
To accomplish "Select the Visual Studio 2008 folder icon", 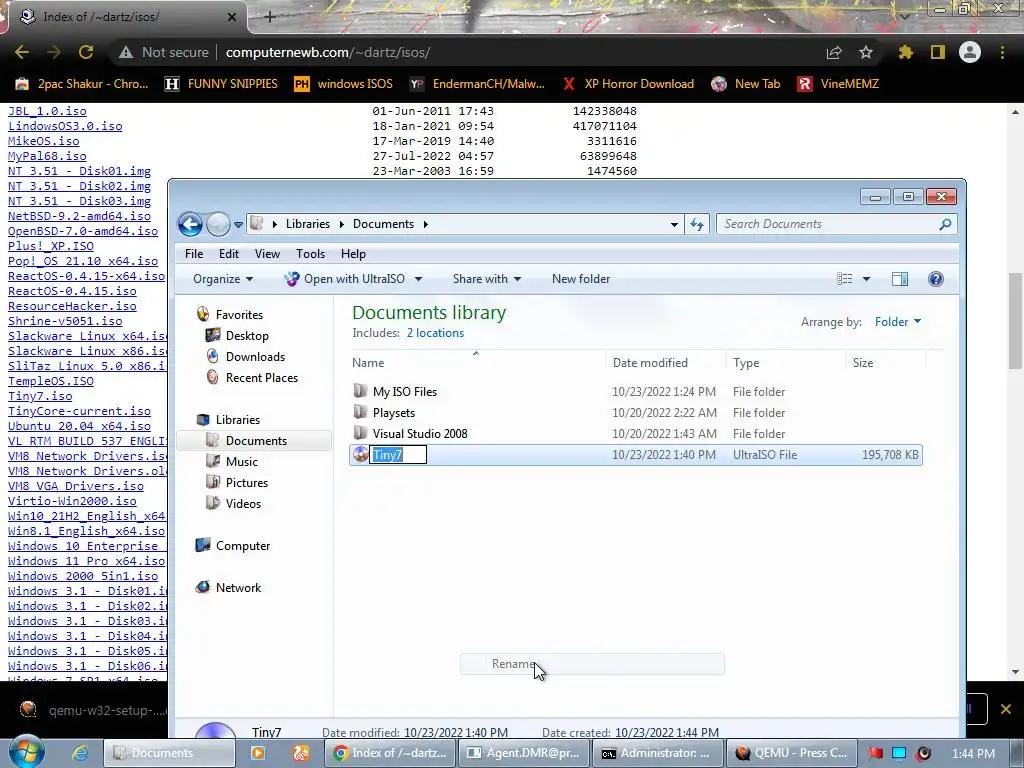I will (360, 433).
